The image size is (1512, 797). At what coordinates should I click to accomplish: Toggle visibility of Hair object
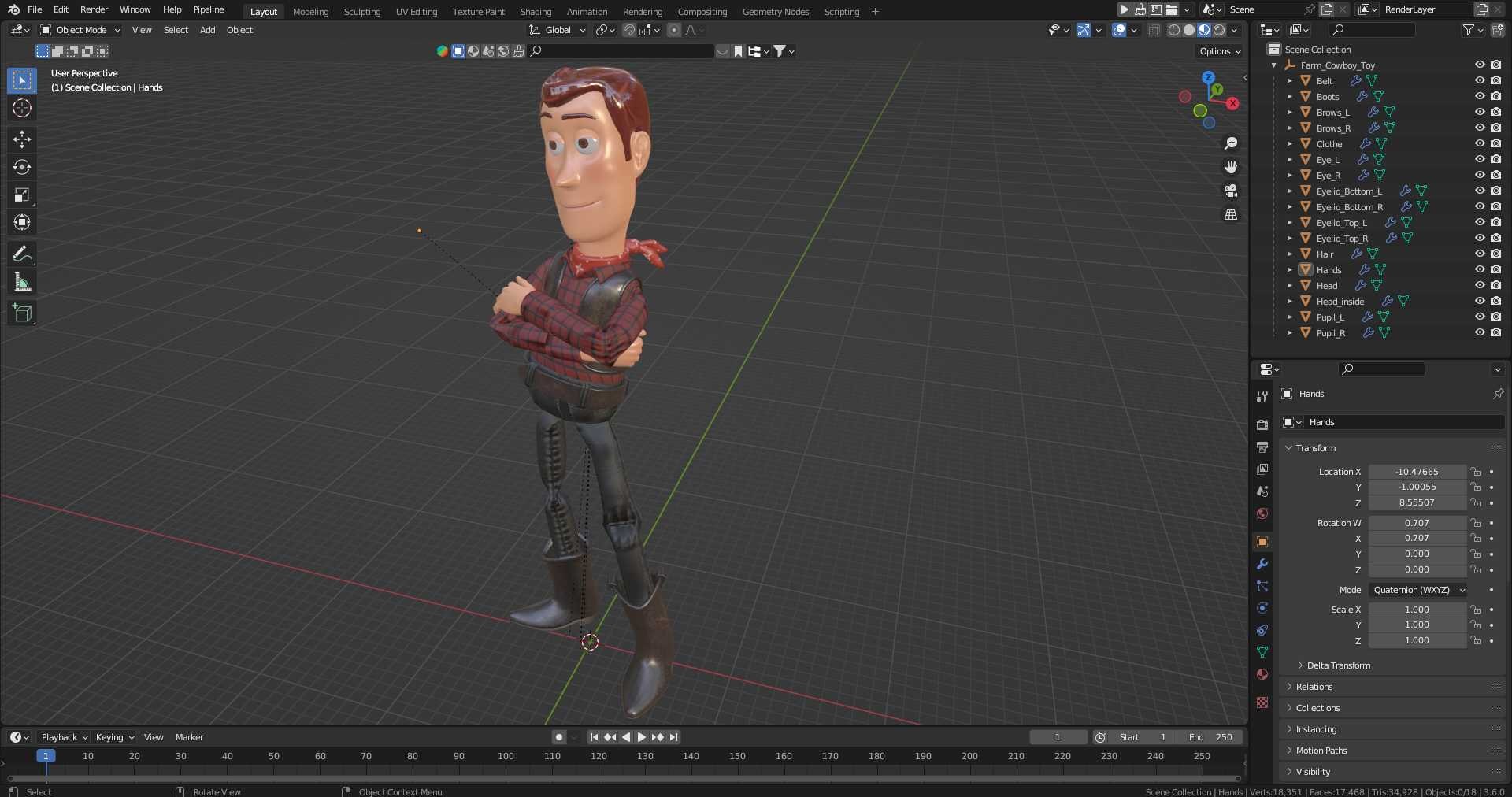(x=1480, y=254)
